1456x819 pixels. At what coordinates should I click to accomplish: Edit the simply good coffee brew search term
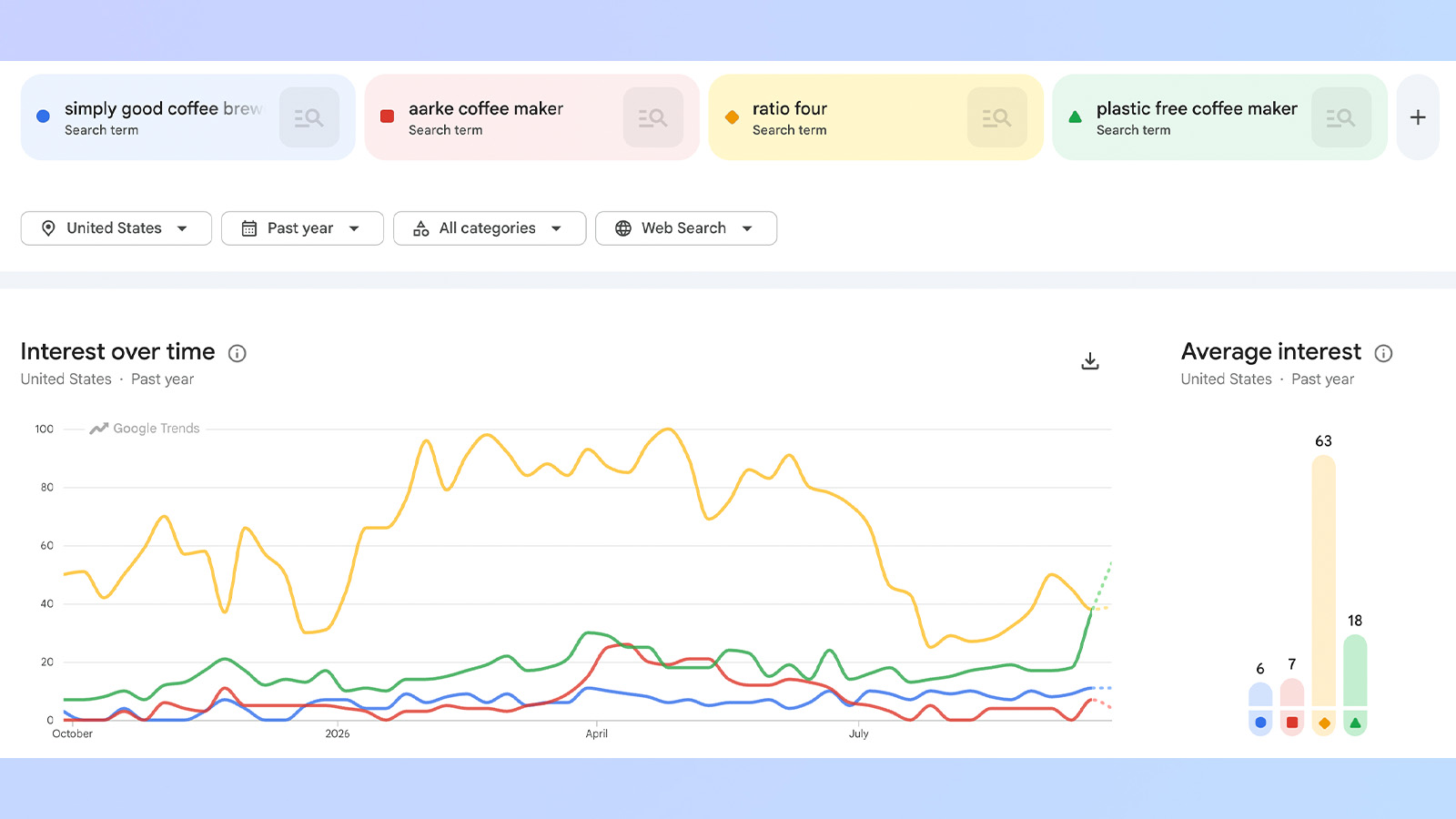[x=164, y=108]
